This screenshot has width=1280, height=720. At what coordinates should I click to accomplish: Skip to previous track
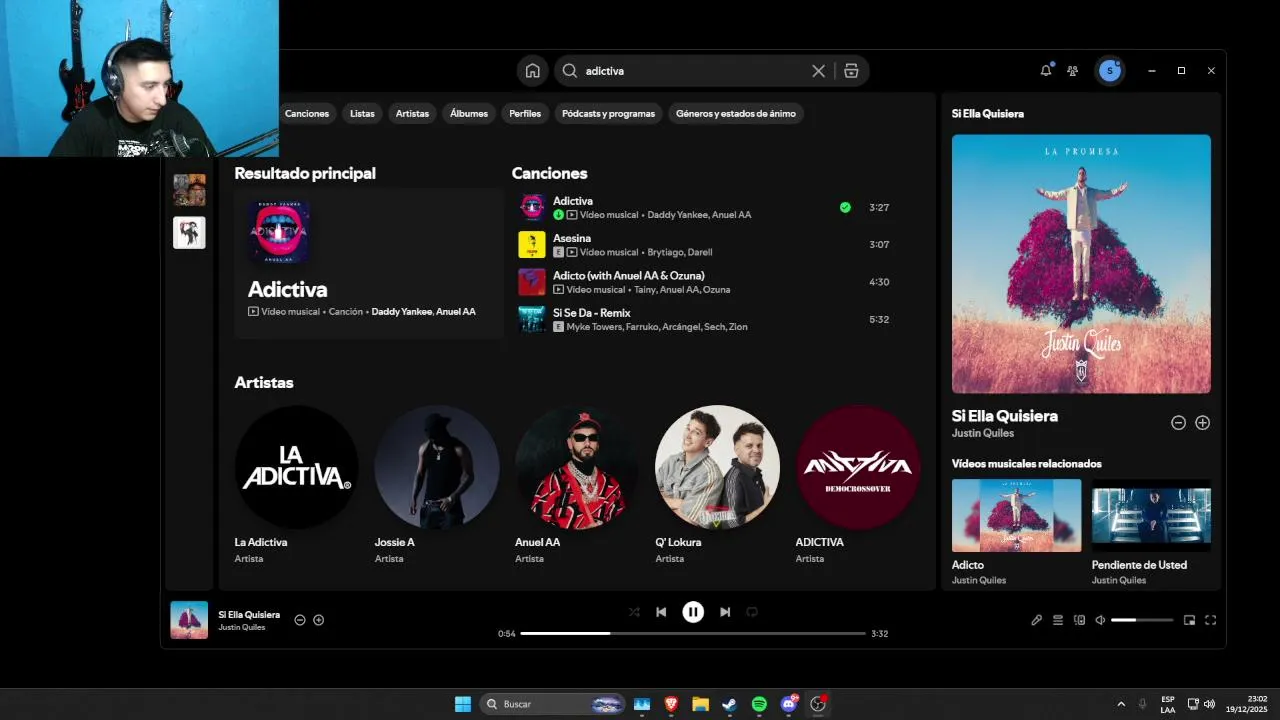click(661, 612)
